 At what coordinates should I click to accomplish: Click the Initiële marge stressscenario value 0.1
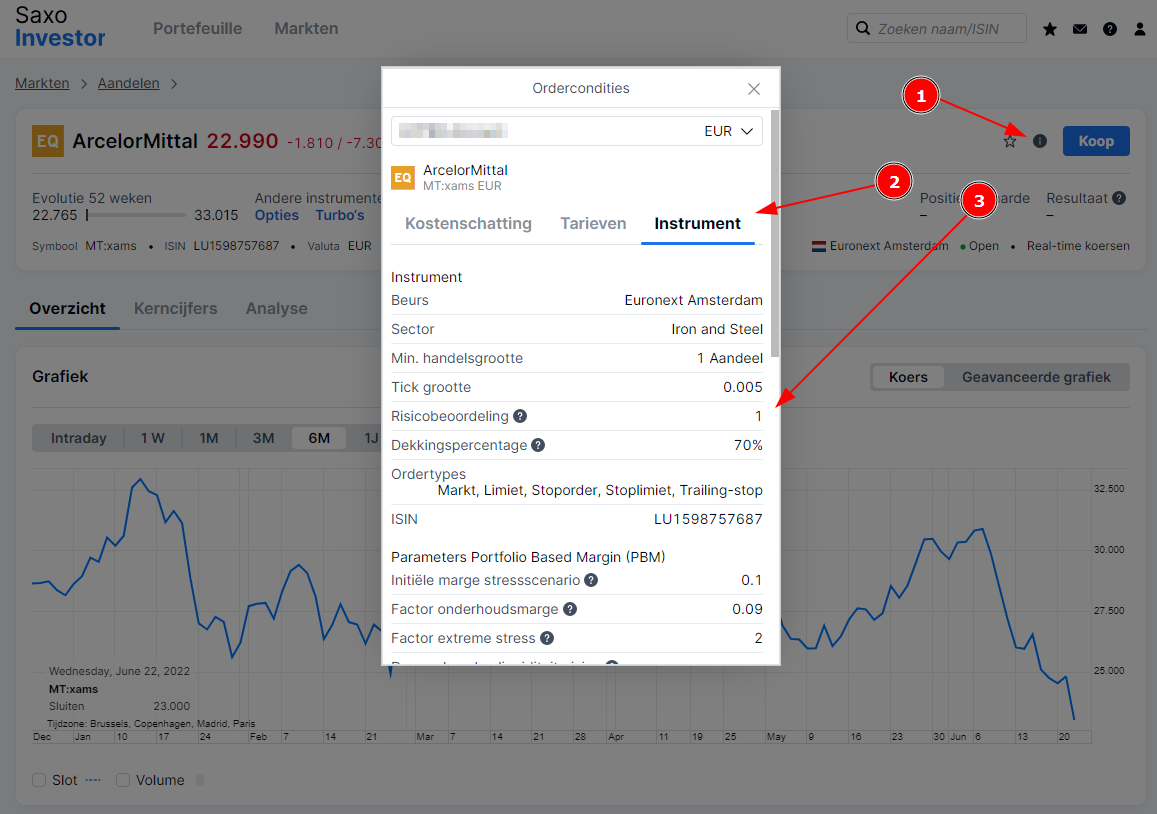point(752,580)
